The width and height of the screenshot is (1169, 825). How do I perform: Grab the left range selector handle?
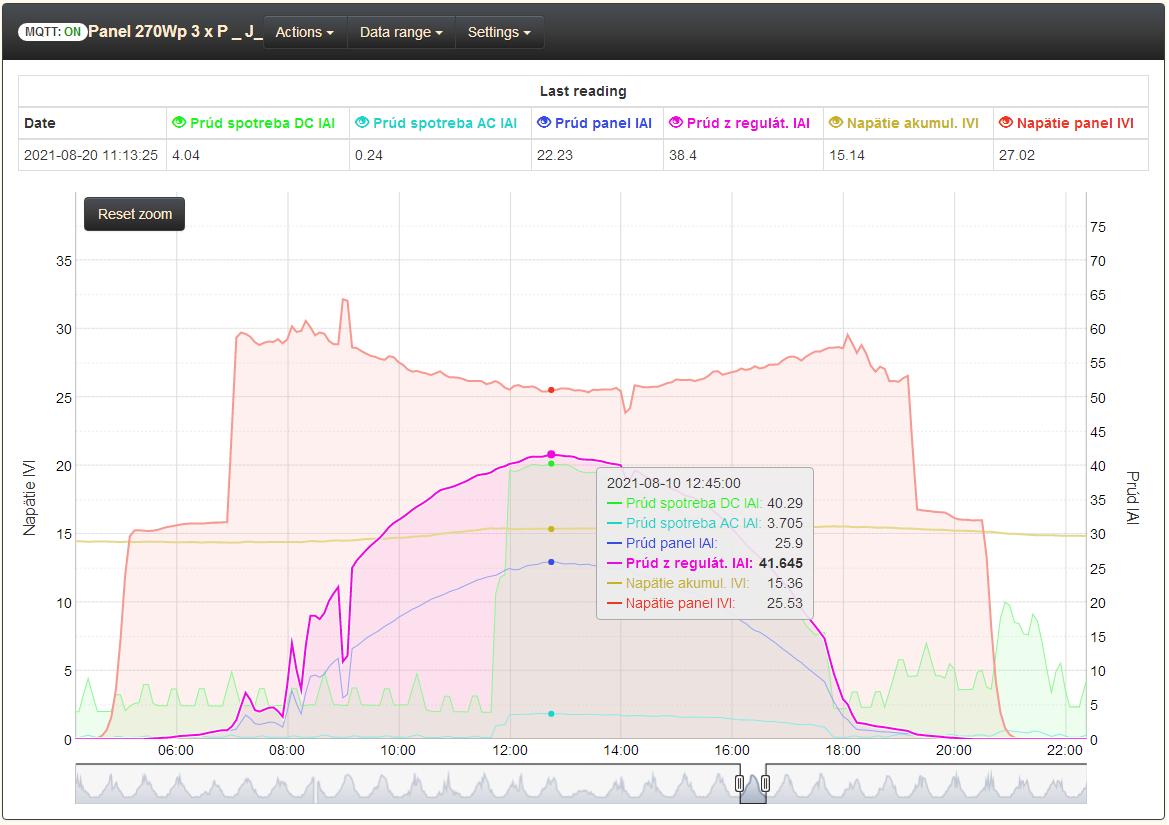pos(740,783)
